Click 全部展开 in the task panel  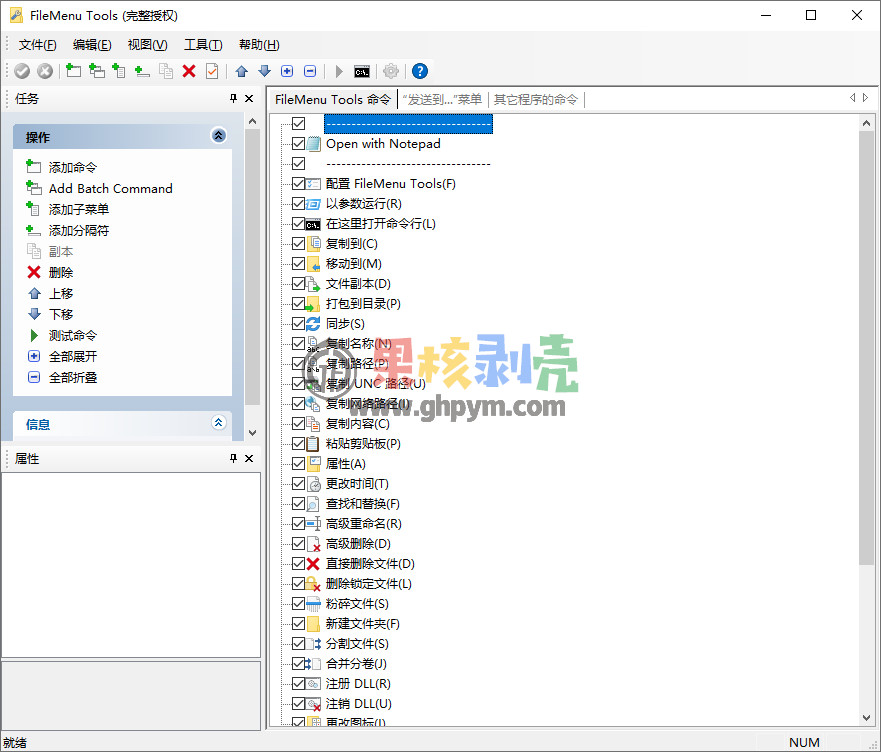click(72, 356)
